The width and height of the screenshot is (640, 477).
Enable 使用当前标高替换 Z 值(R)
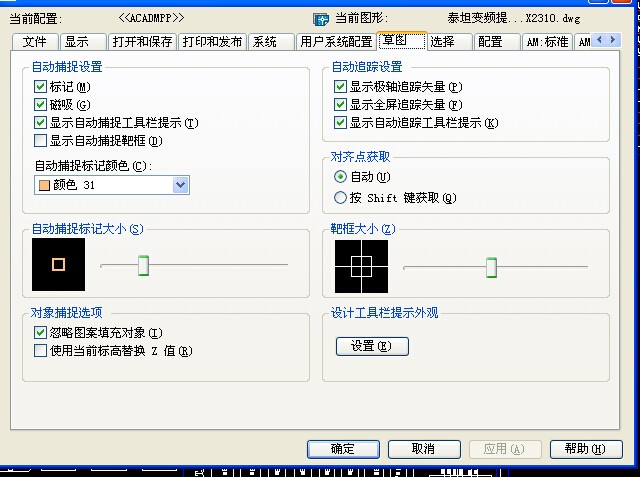click(x=40, y=351)
